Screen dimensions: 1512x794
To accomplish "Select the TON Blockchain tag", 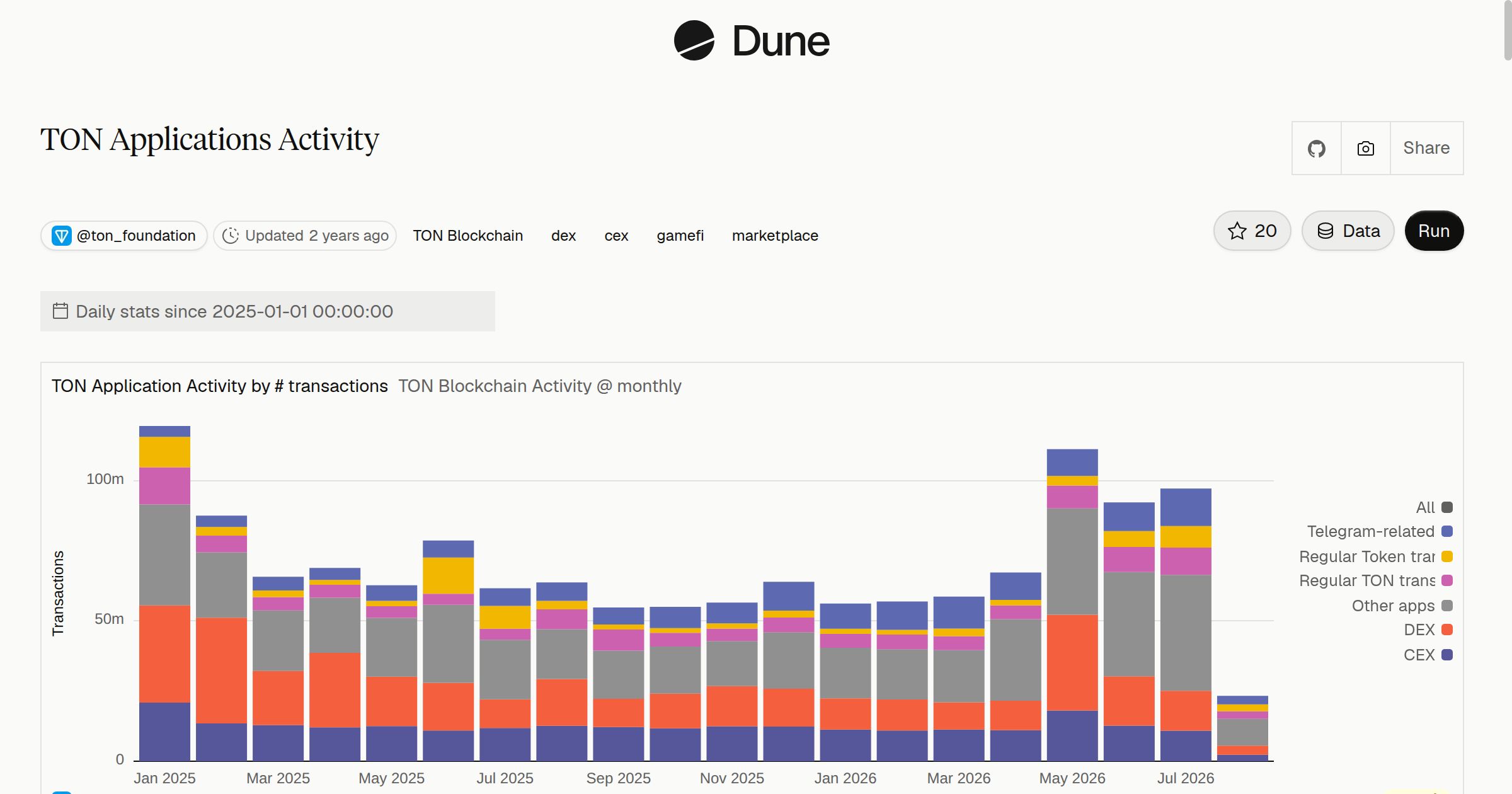I will [468, 236].
